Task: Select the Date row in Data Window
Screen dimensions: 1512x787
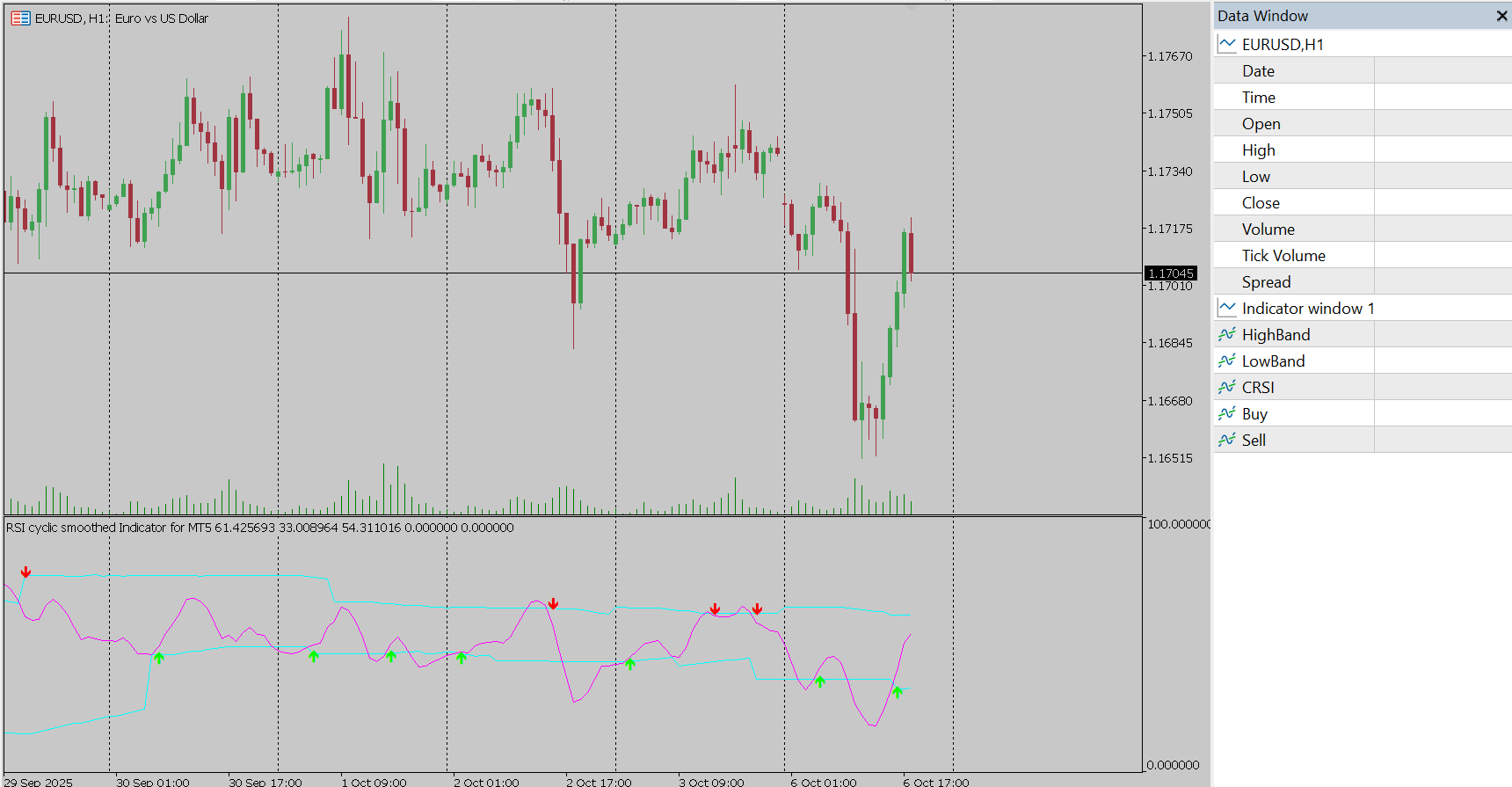Action: click(x=1363, y=70)
